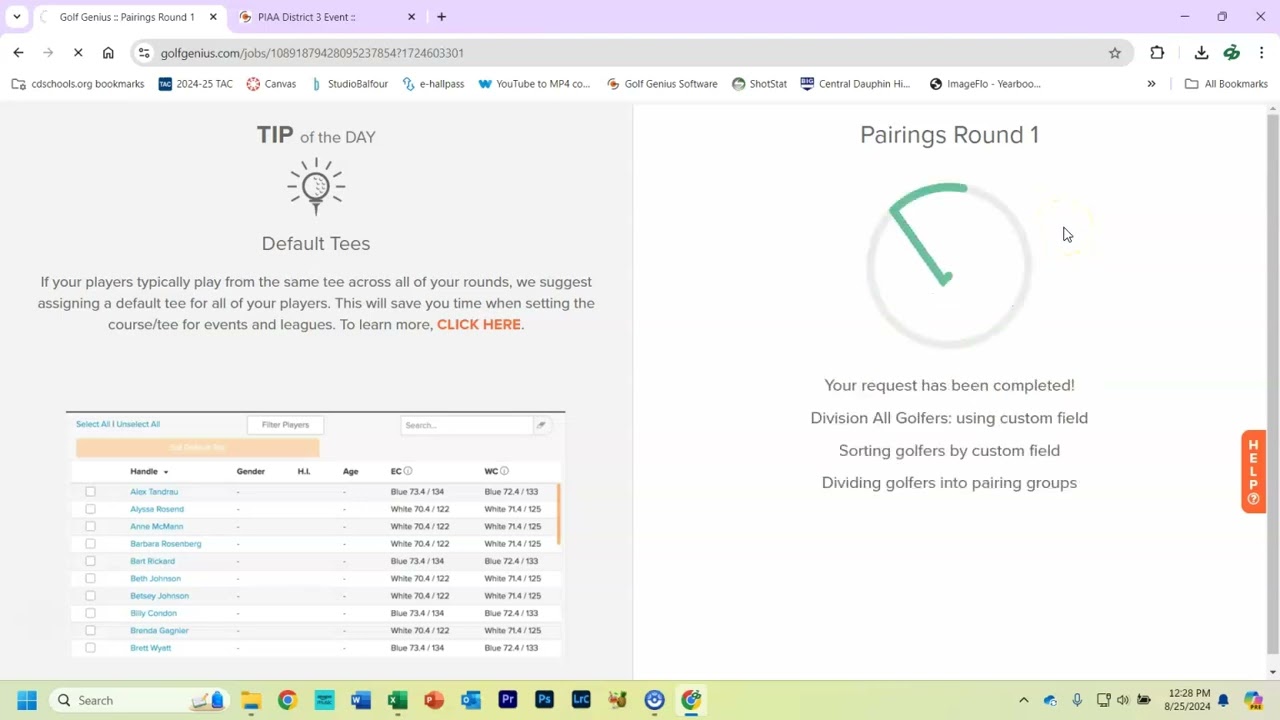The height and width of the screenshot is (720, 1280).
Task: Open the Windows Start menu
Action: pos(27,700)
